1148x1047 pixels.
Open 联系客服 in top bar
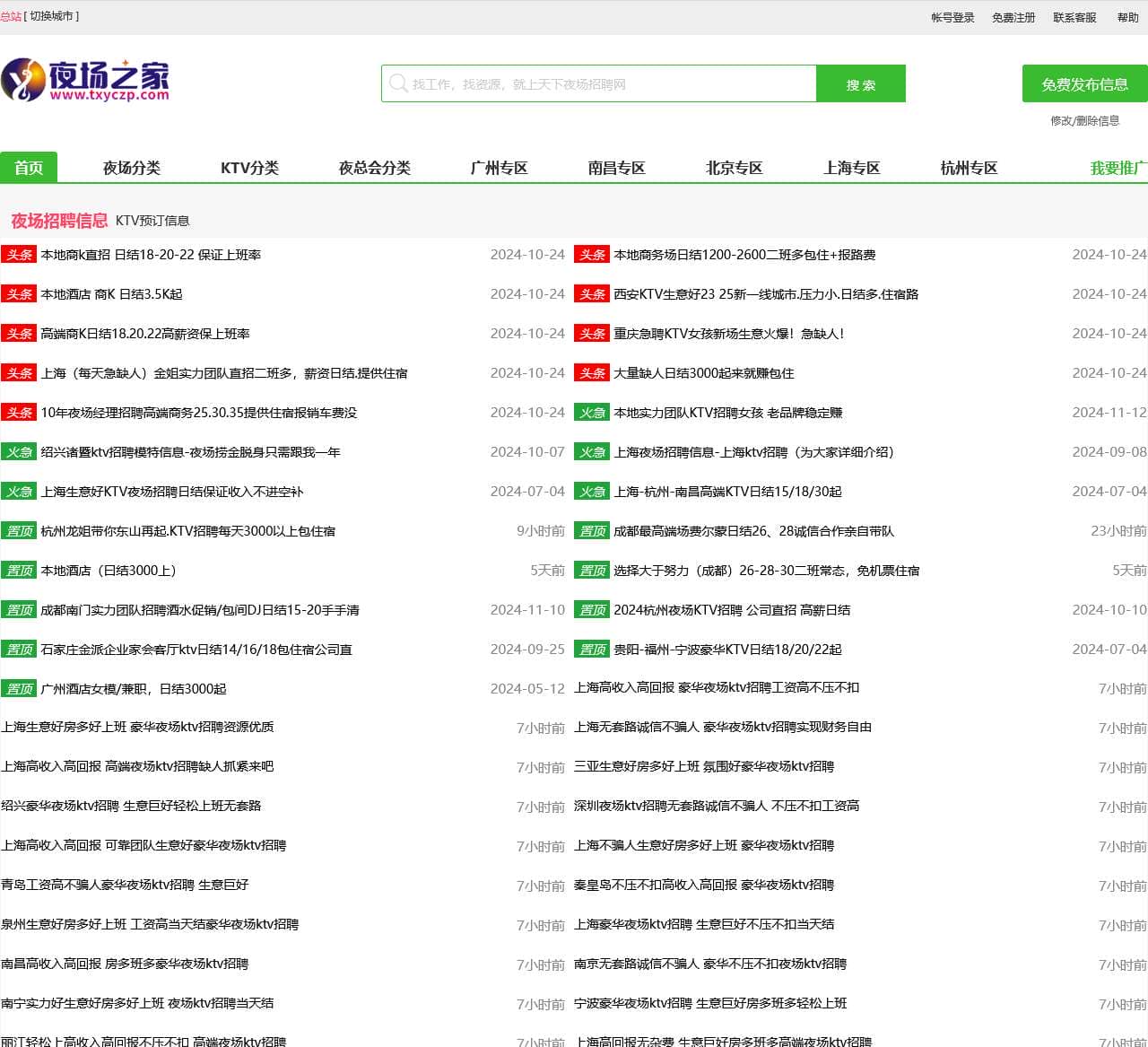(x=1074, y=17)
